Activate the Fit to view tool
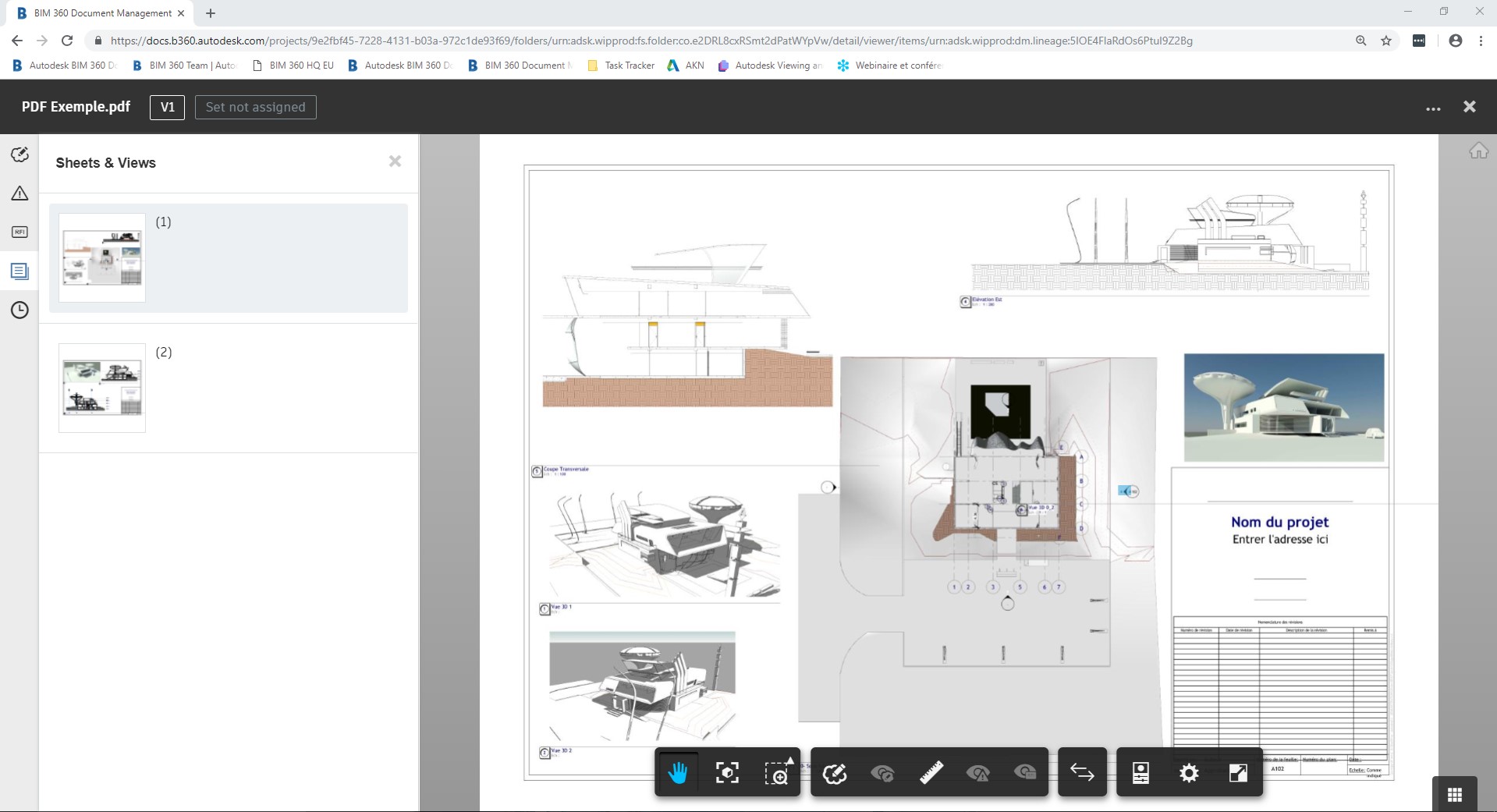Image resolution: width=1497 pixels, height=812 pixels. [726, 773]
